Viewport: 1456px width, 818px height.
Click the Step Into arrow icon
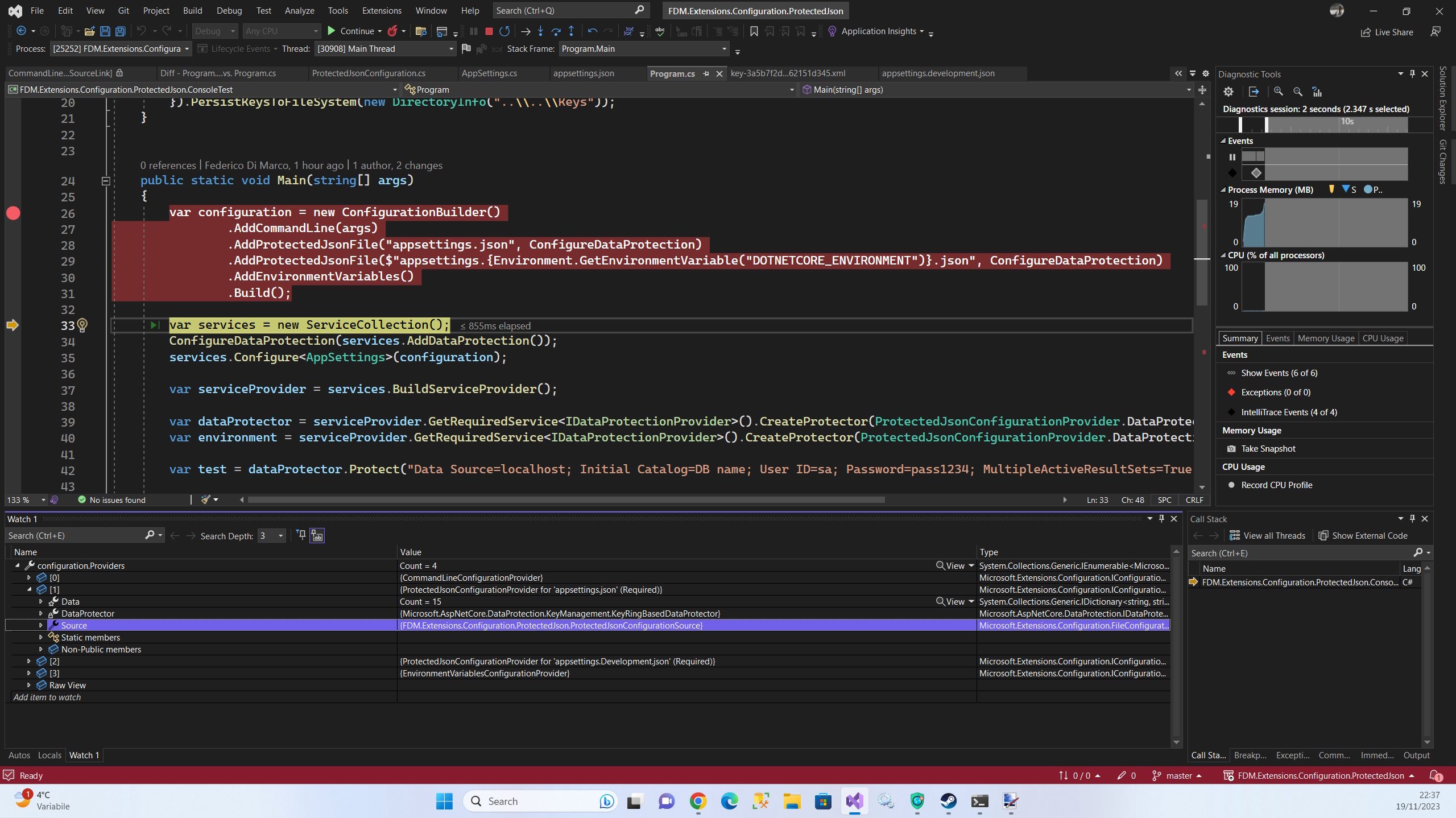(540, 31)
